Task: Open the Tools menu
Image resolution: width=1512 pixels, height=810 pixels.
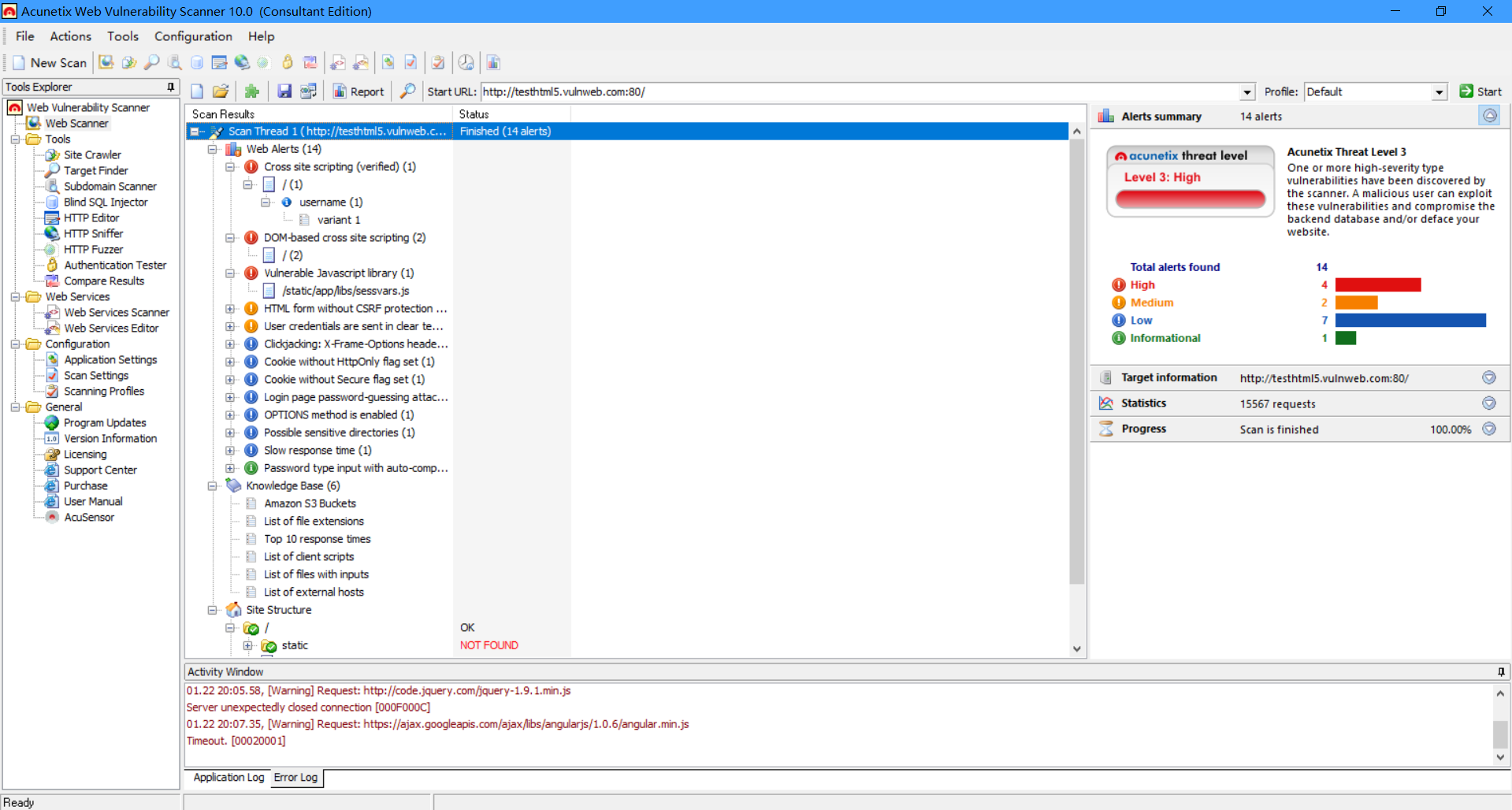Action: click(123, 36)
